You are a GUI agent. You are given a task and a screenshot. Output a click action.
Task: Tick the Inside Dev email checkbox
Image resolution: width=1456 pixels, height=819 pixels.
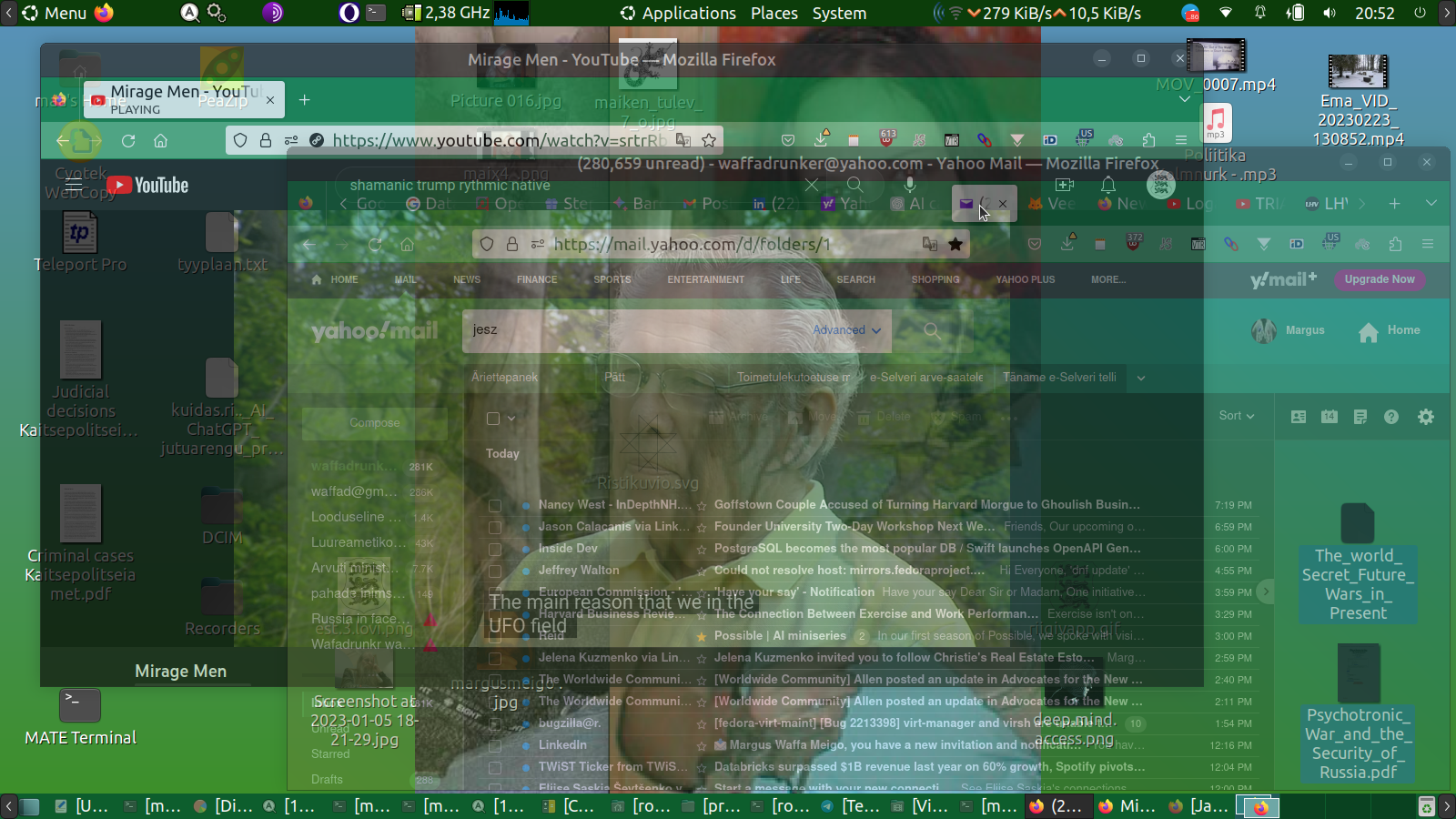click(495, 549)
